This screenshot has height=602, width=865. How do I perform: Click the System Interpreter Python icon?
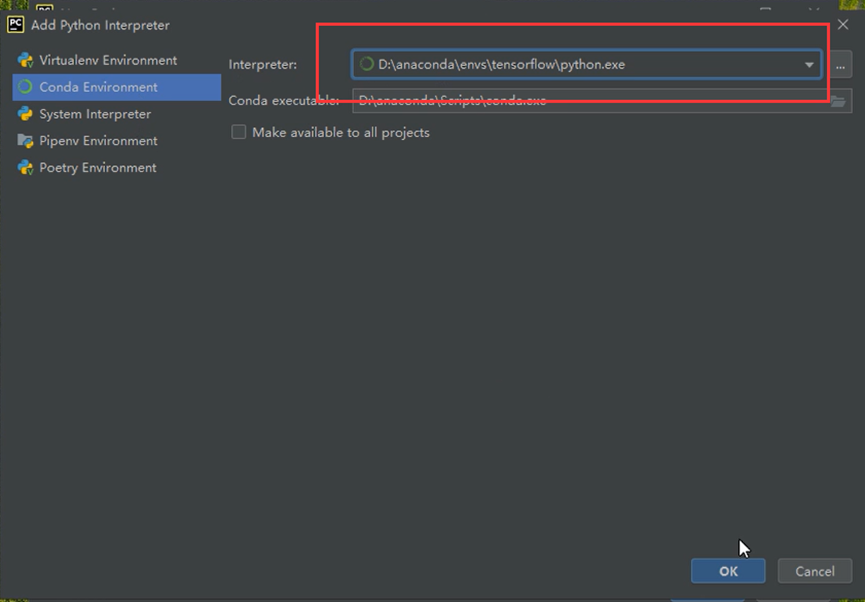click(25, 114)
